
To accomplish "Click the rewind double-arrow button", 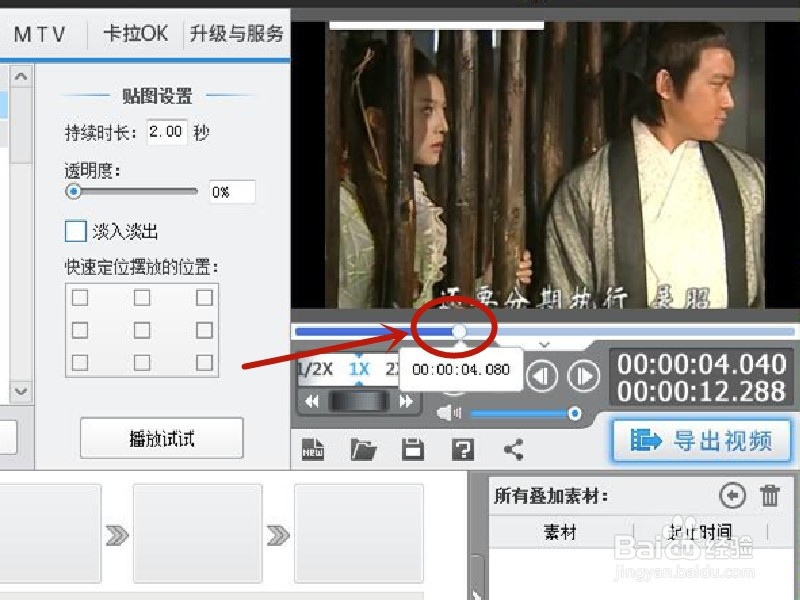I will 312,402.
